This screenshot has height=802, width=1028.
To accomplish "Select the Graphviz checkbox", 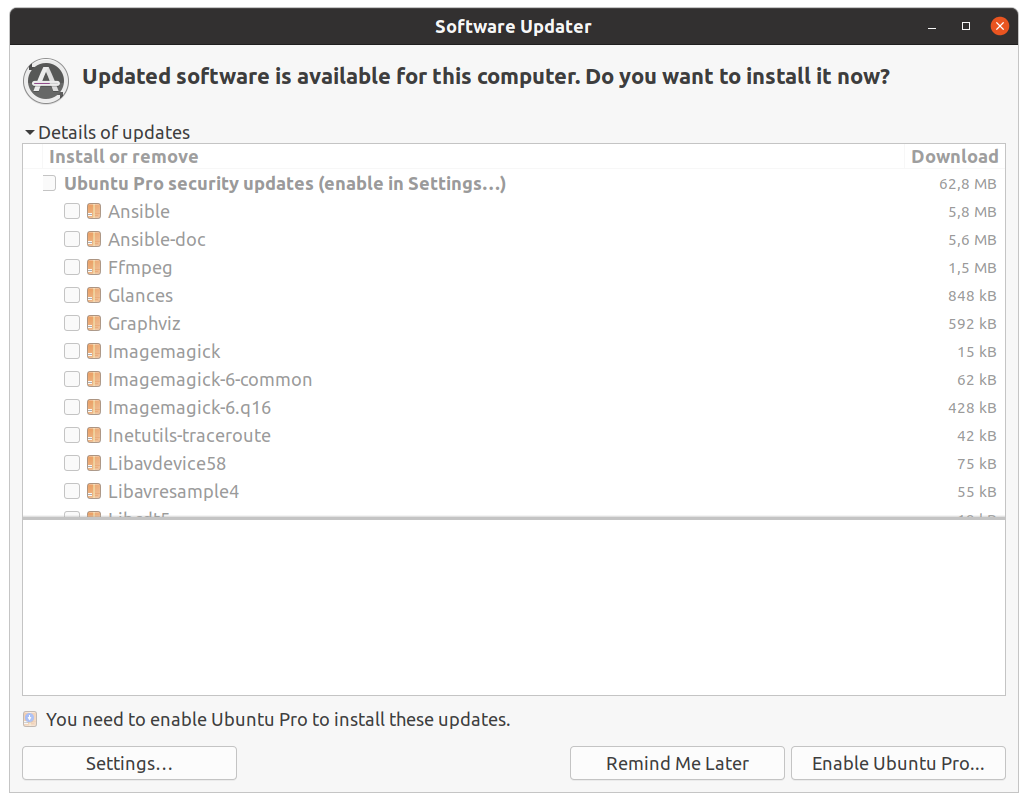I will pos(71,323).
